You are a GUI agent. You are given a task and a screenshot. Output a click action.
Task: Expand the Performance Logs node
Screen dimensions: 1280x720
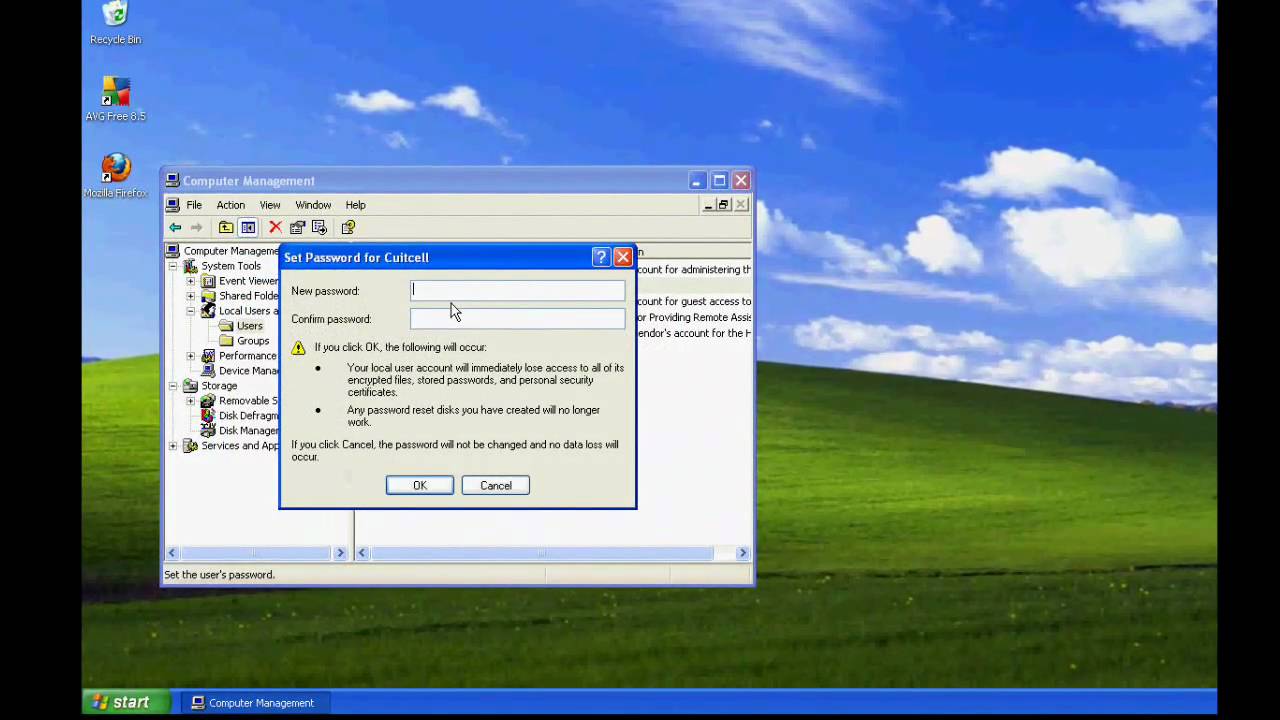tap(191, 356)
